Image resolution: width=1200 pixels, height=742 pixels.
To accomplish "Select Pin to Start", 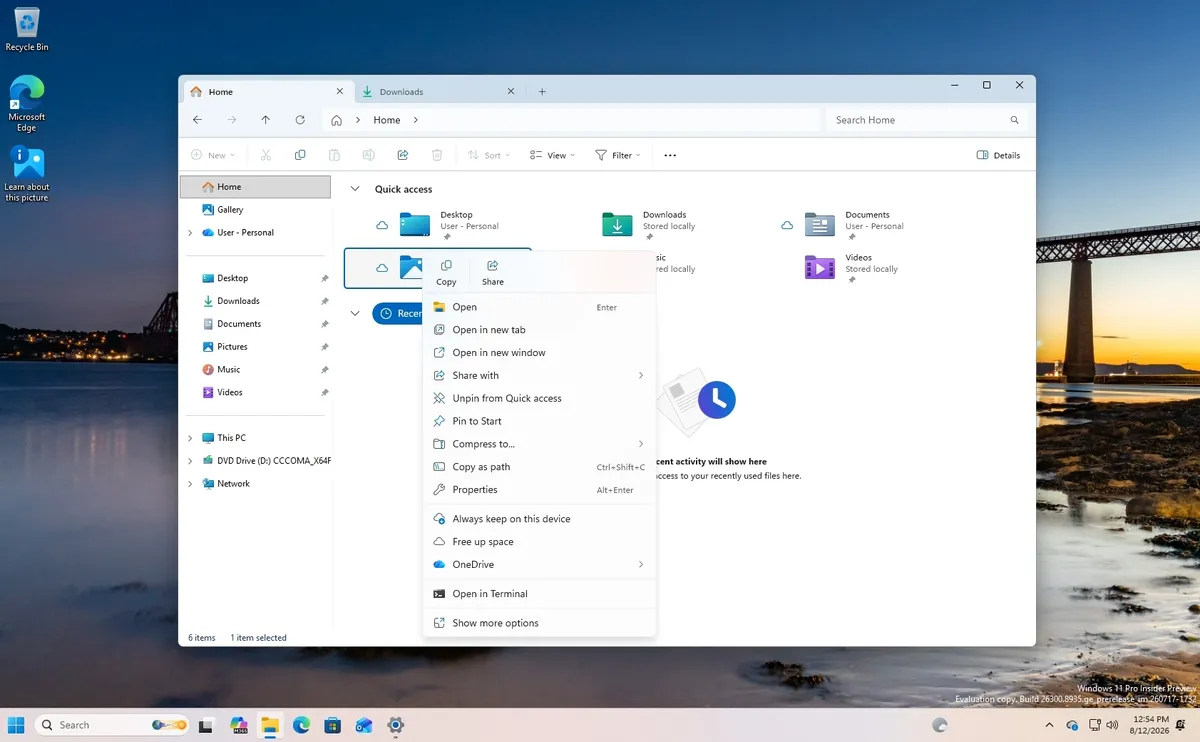I will tap(540, 421).
